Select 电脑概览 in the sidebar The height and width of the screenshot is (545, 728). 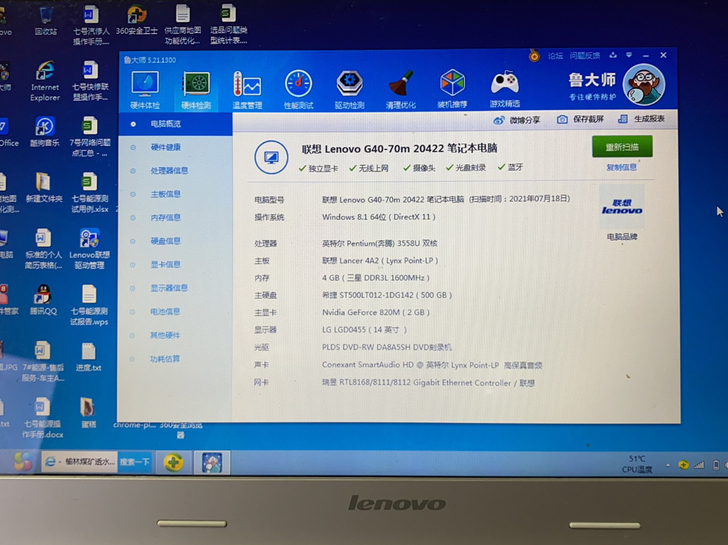[x=176, y=124]
